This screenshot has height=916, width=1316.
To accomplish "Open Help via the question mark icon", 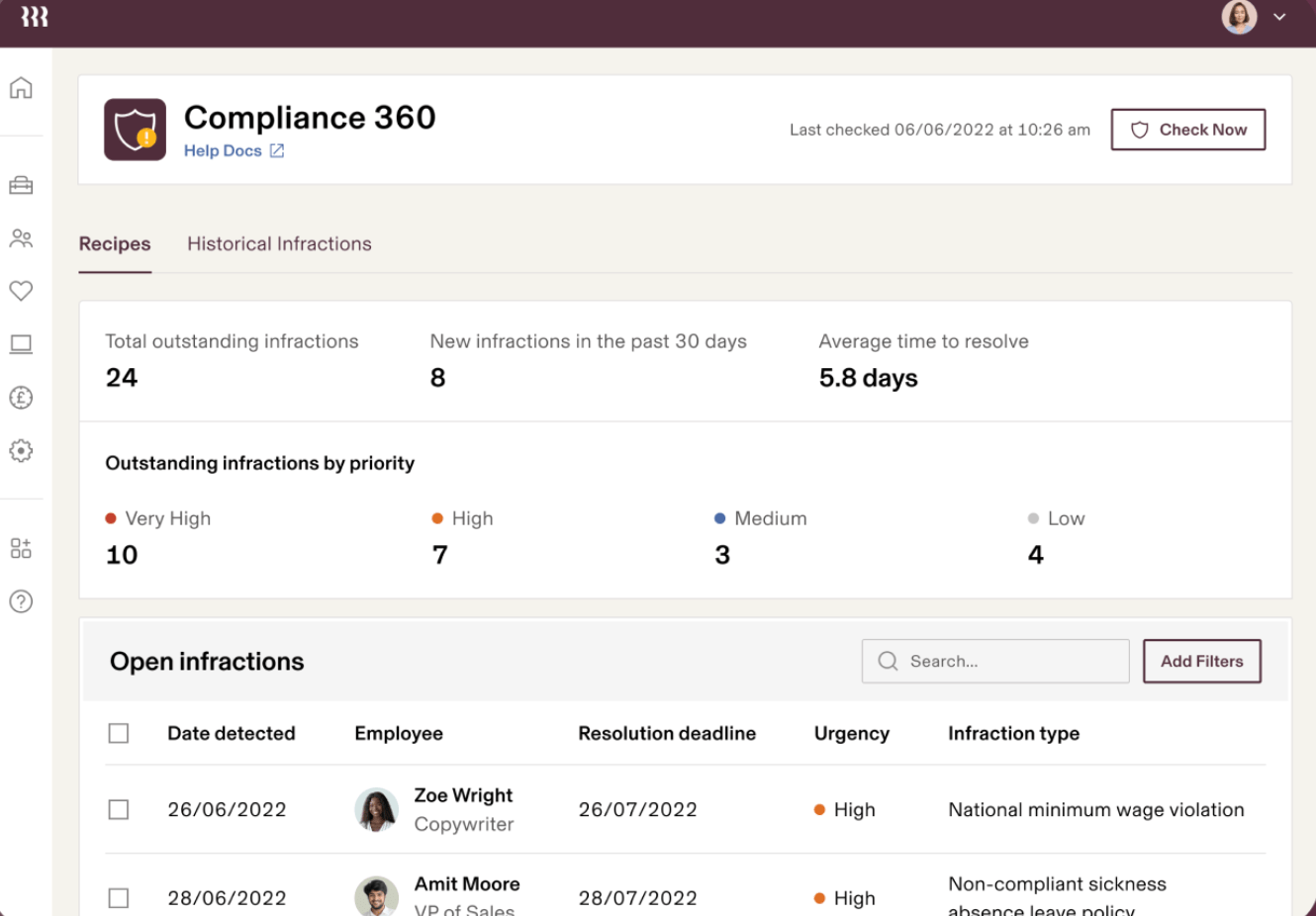I will [x=21, y=601].
